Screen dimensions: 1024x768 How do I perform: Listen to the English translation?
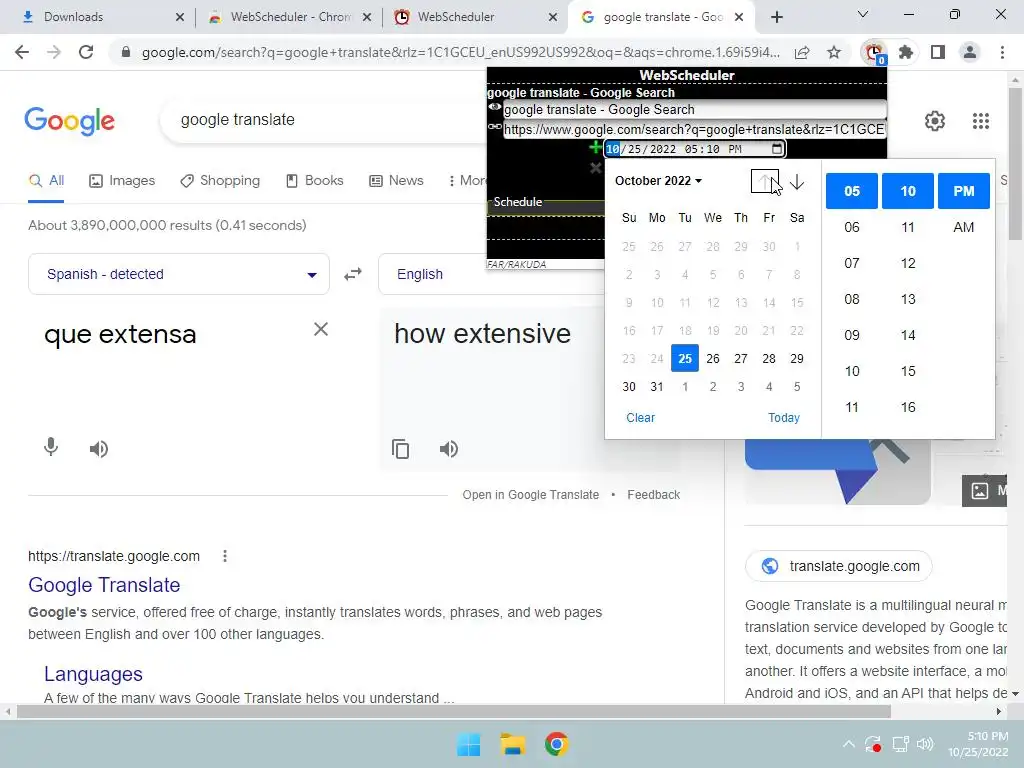(x=449, y=449)
